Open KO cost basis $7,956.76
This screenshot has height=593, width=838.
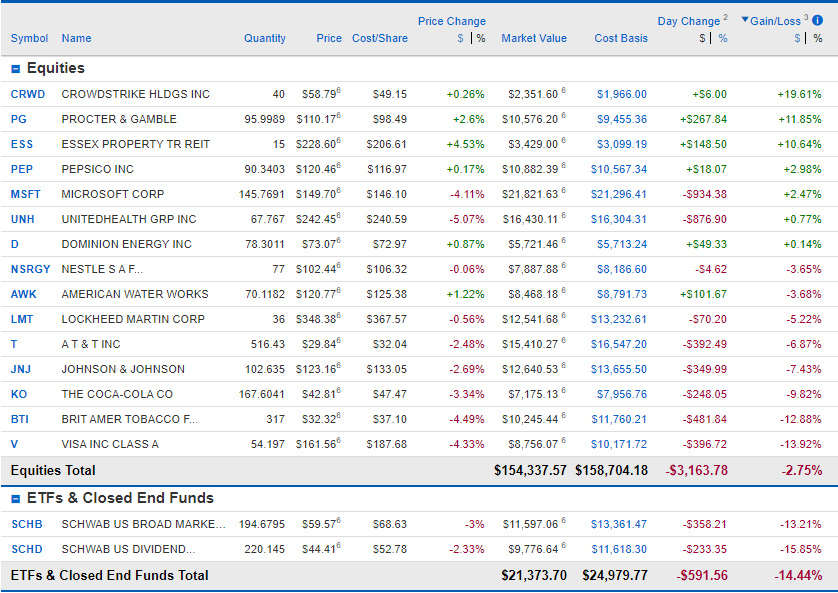pos(622,395)
